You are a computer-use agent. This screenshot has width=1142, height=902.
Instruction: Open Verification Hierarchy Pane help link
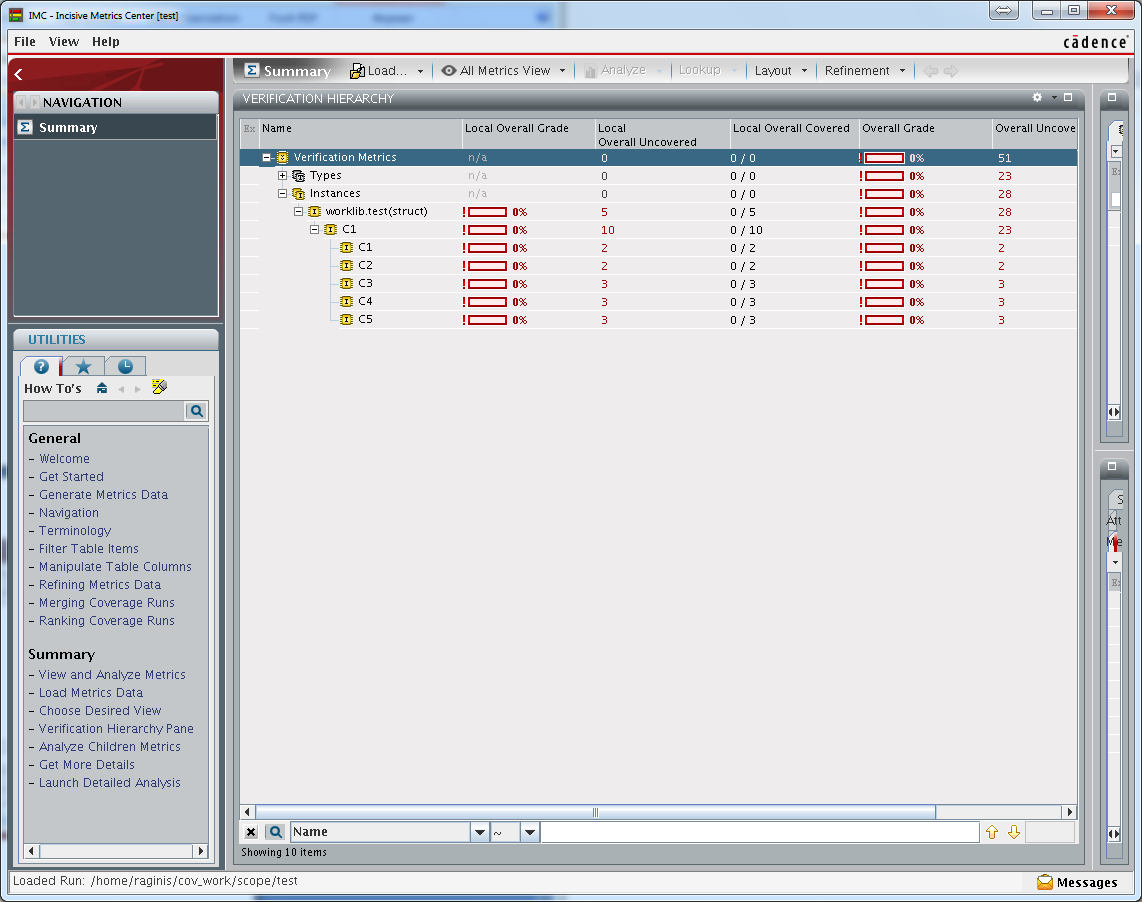tap(117, 729)
